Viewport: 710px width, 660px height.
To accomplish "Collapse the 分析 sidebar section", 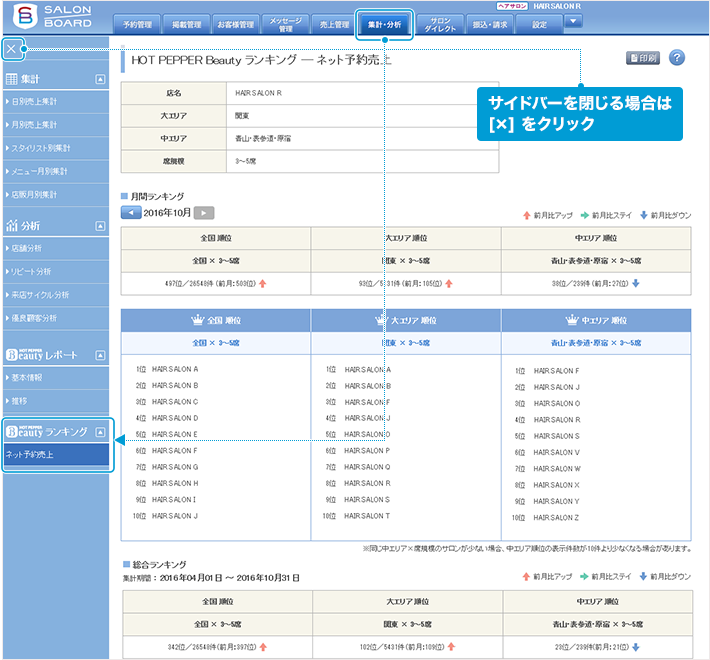I will pos(100,225).
